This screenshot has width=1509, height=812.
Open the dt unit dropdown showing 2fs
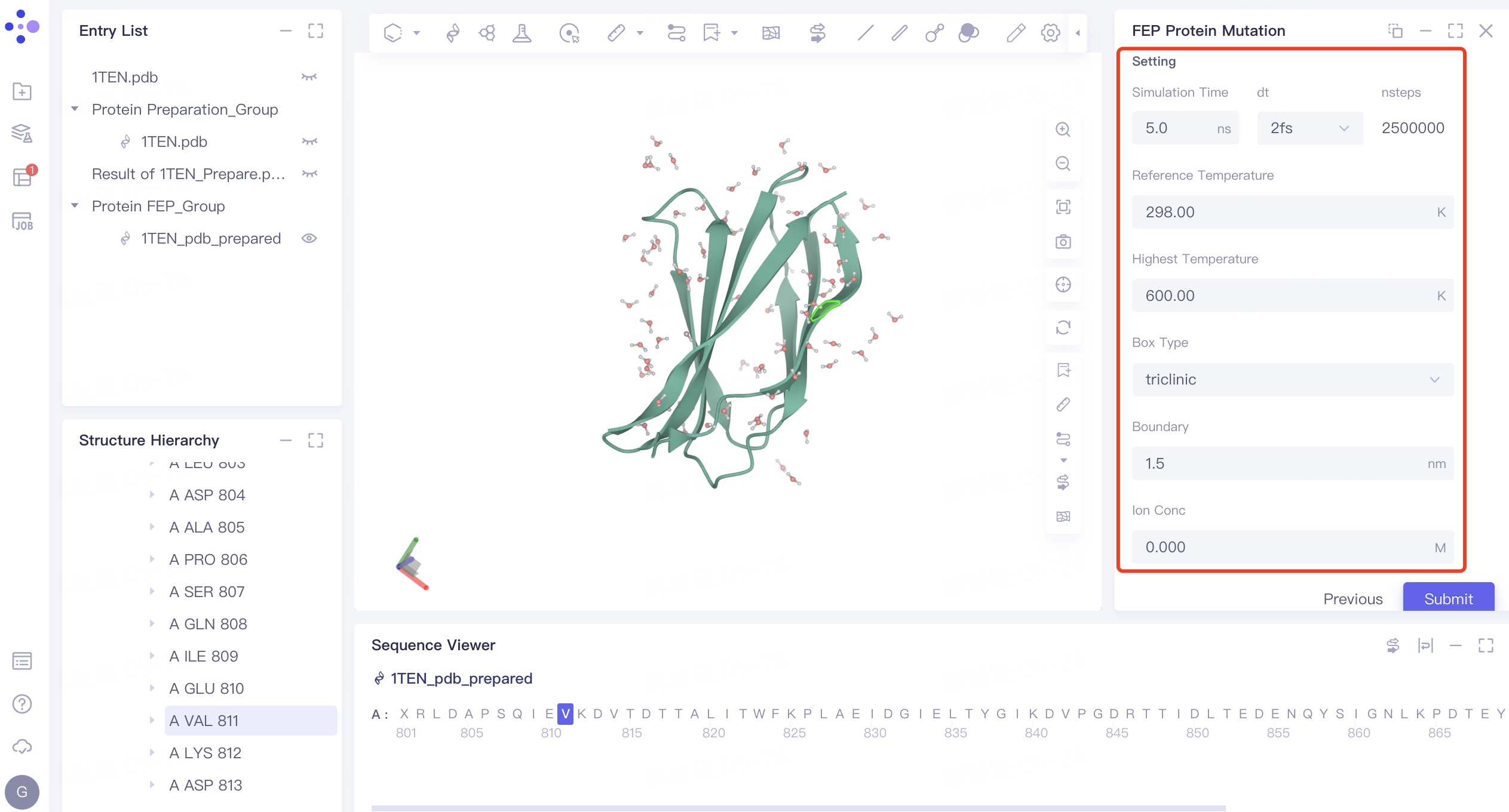point(1309,128)
